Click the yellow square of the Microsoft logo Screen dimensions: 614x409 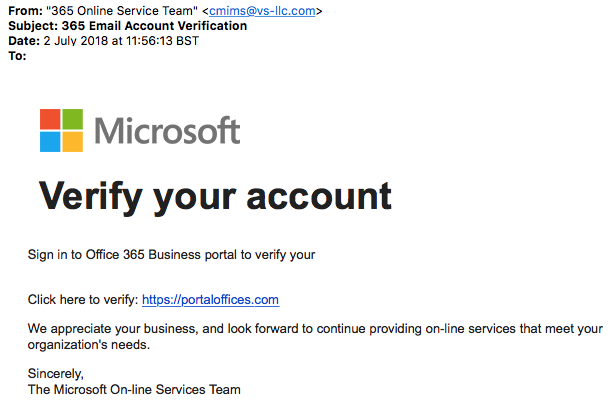pos(73,142)
